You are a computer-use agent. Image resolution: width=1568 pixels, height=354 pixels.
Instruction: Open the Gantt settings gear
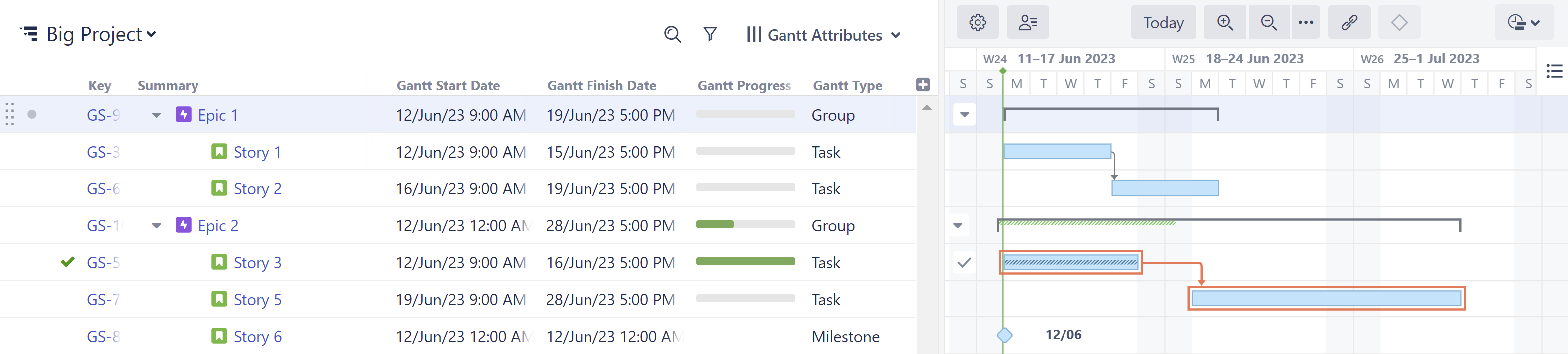tap(977, 22)
